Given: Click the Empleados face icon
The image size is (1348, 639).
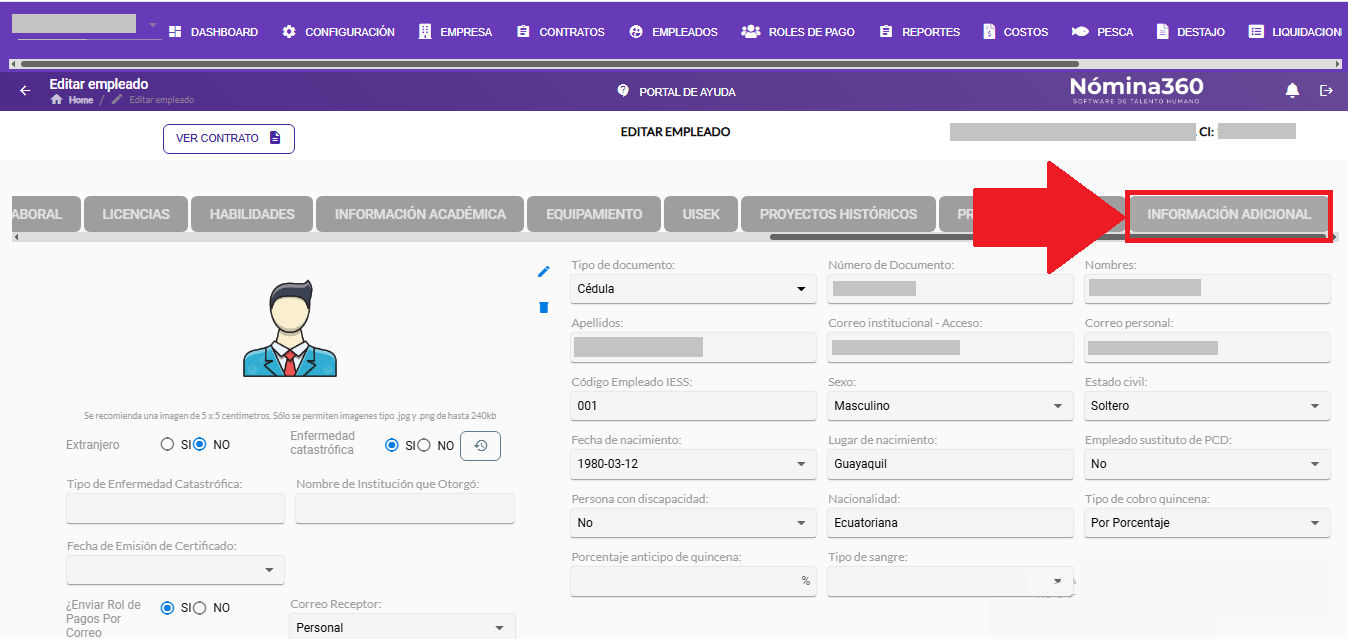Looking at the screenshot, I should [636, 32].
